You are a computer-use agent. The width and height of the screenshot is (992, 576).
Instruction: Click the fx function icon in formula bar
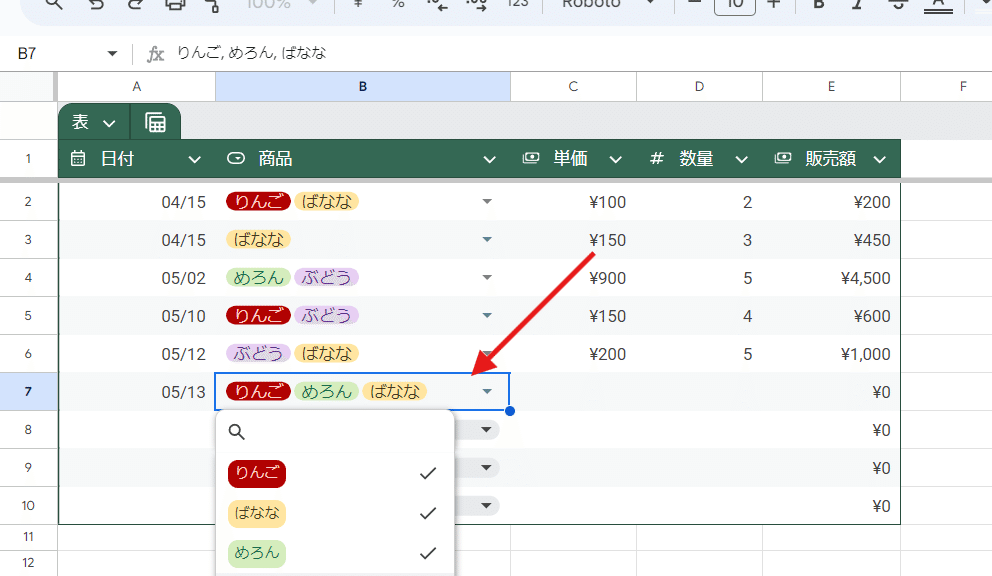tap(155, 54)
